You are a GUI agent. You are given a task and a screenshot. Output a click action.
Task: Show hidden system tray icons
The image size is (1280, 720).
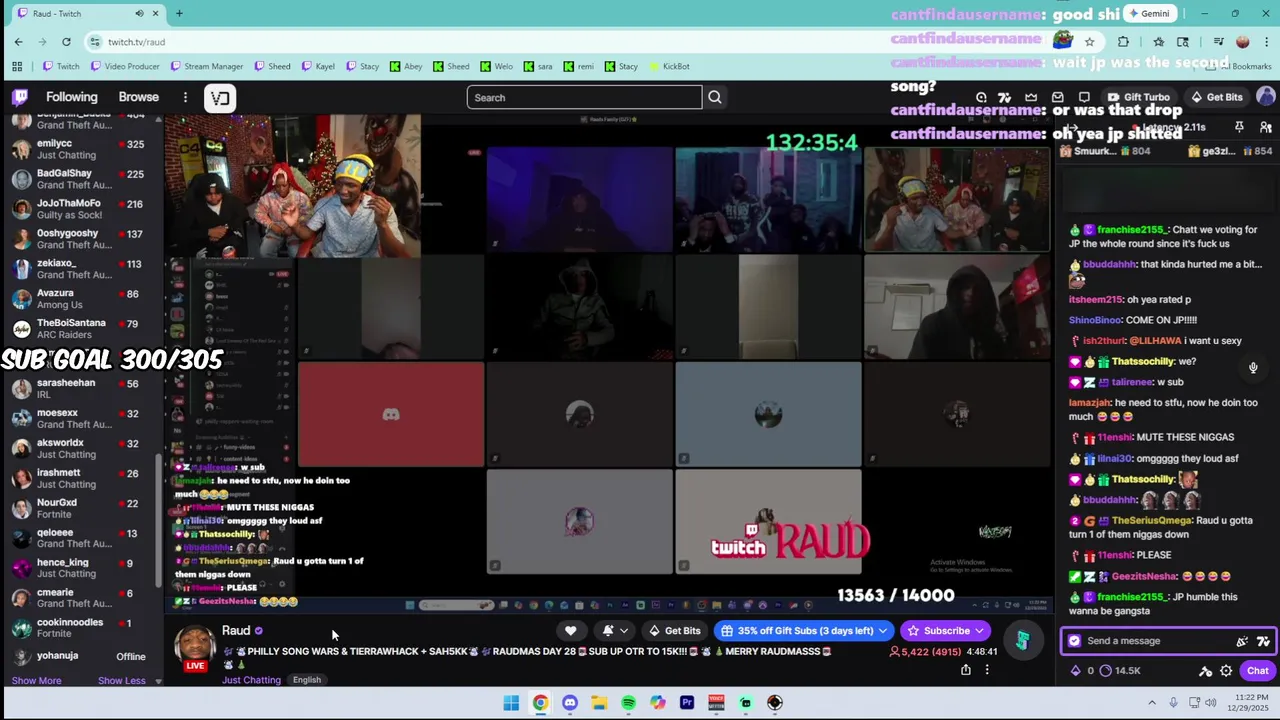tap(1152, 703)
